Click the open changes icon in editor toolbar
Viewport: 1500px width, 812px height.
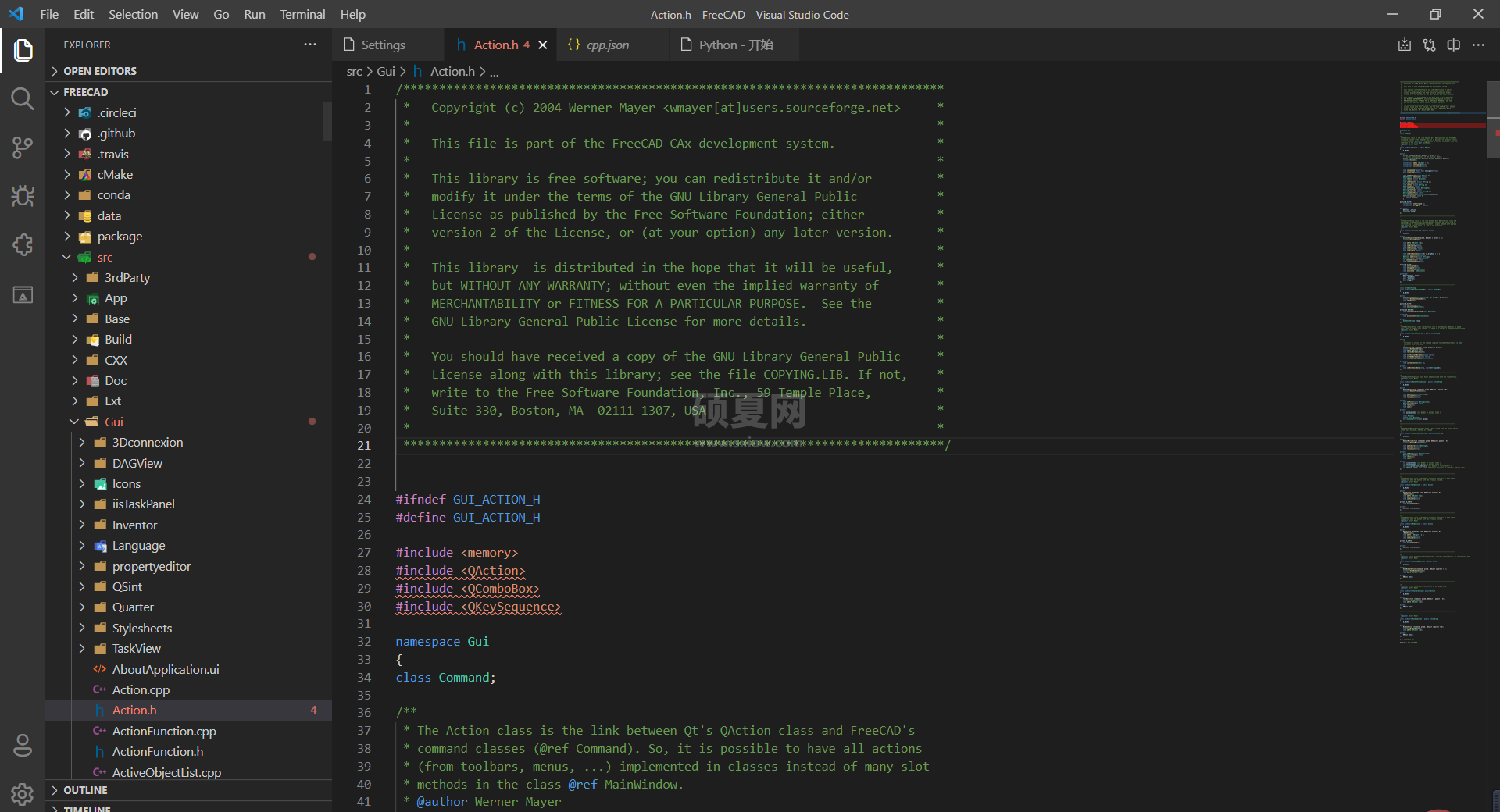click(x=1429, y=45)
